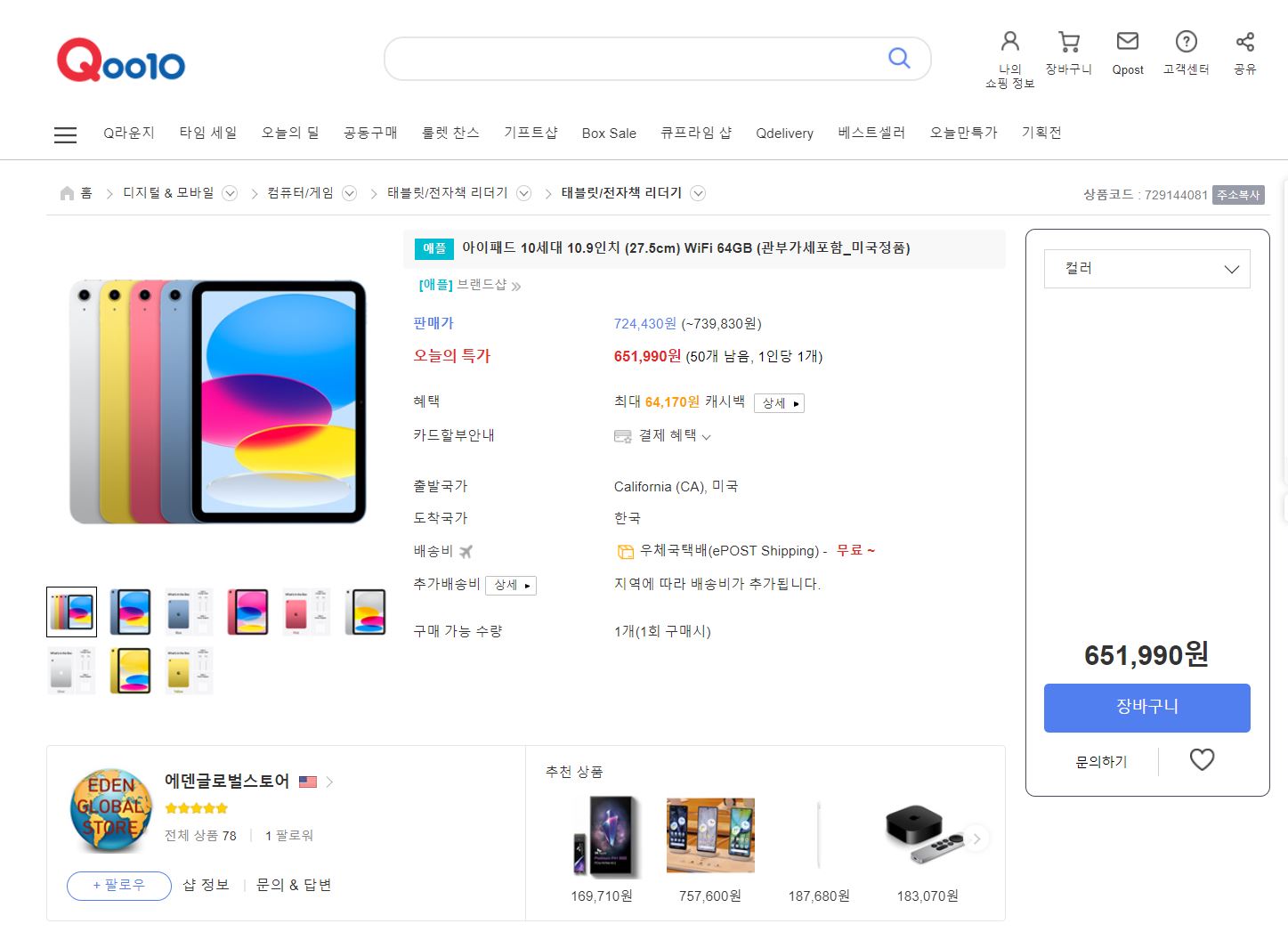Go to home via house icon

click(x=67, y=193)
